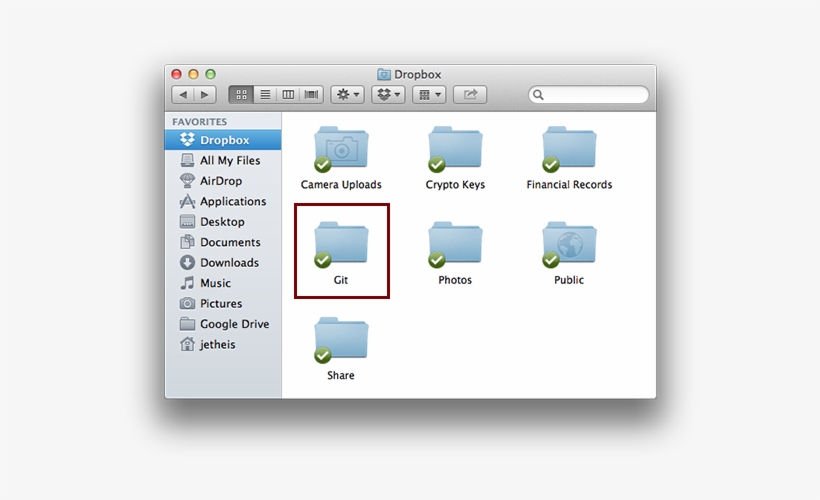Select the Share folder icon
820x500 pixels.
341,340
